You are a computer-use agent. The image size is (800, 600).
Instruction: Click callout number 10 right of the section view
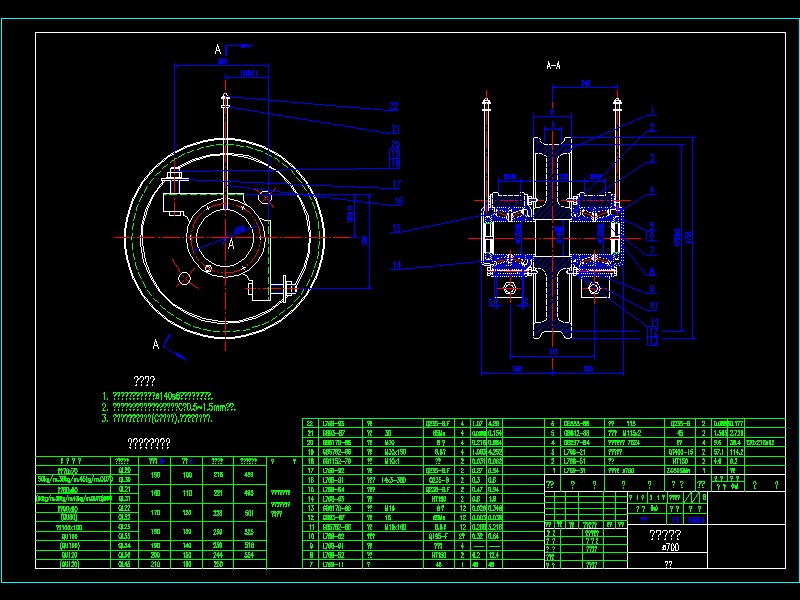tap(653, 306)
